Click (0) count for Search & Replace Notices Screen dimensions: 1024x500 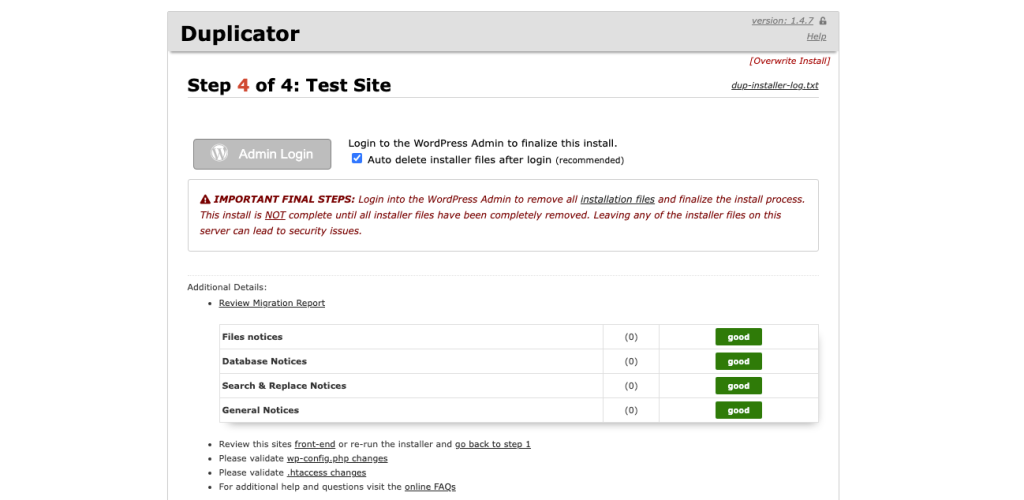(631, 386)
